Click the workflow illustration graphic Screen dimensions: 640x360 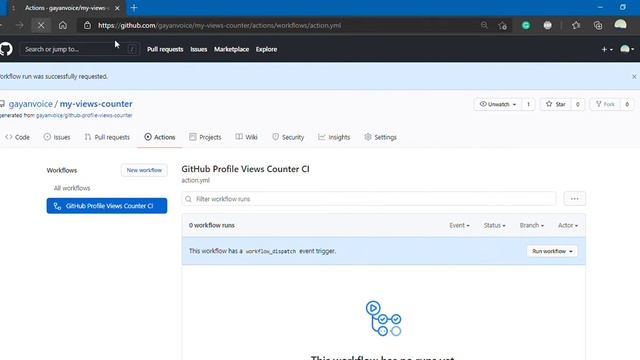(383, 318)
